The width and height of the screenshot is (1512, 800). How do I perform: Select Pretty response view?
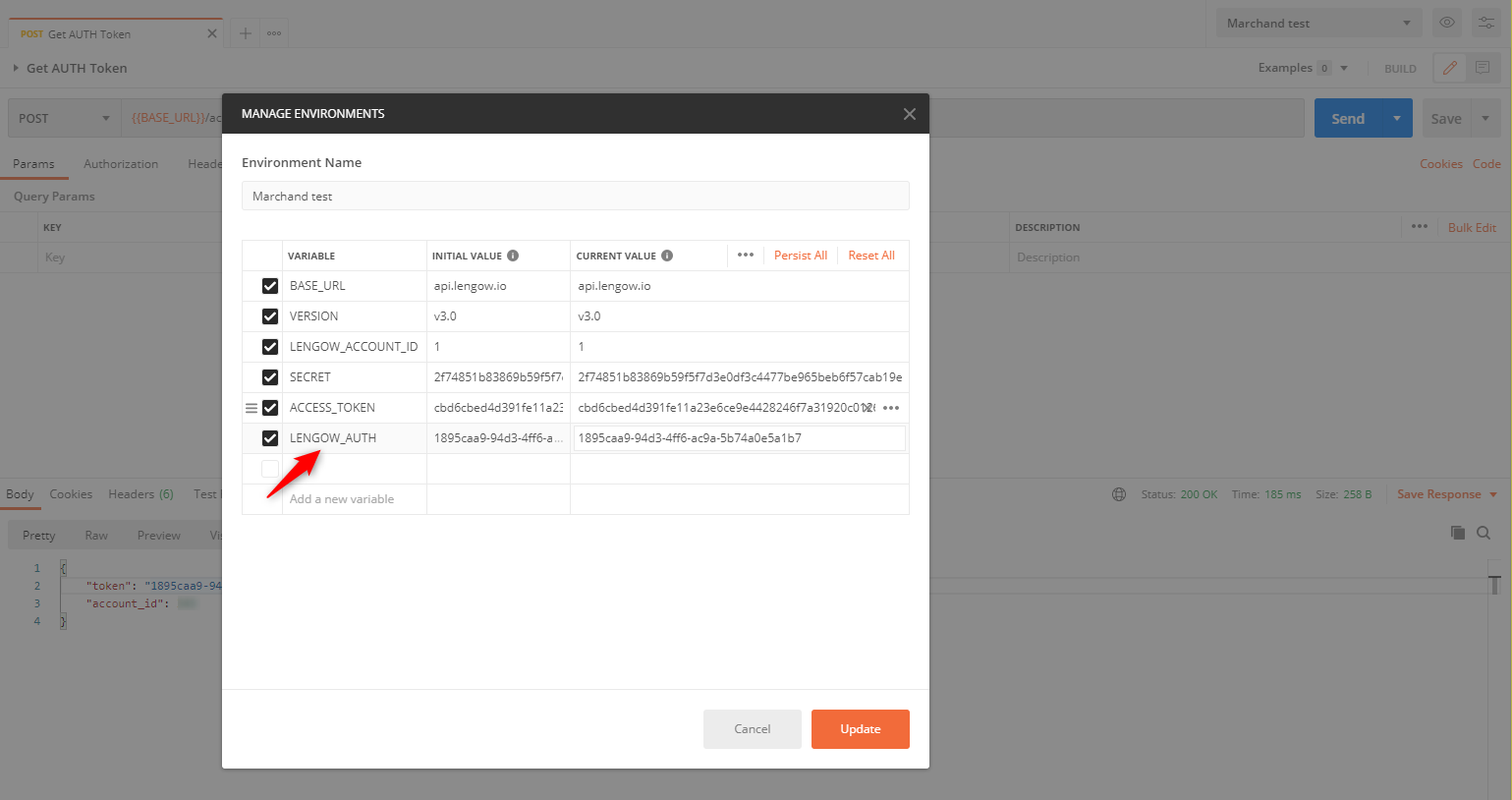coord(38,536)
